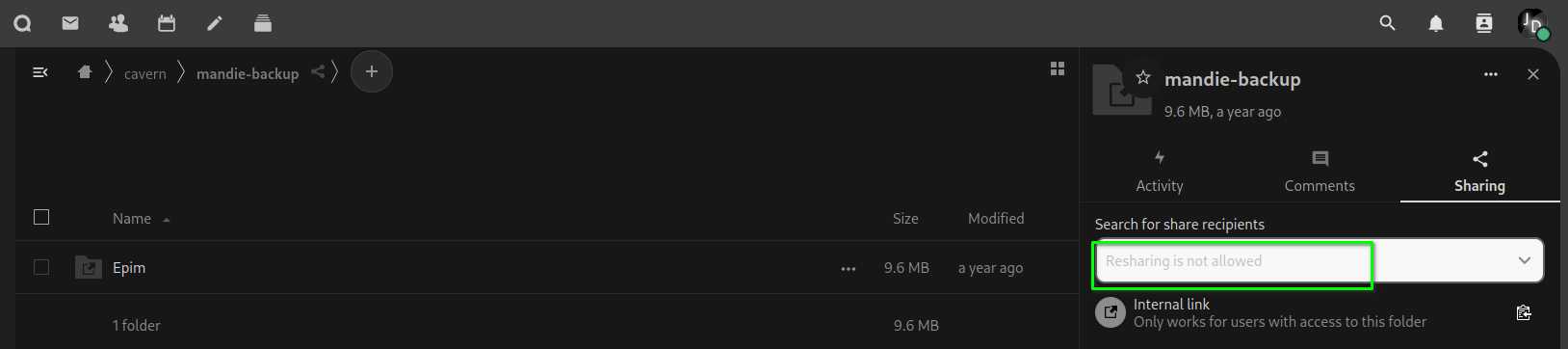Copy the internal link to clipboard
The width and height of the screenshot is (1568, 349).
pyautogui.click(x=1524, y=312)
